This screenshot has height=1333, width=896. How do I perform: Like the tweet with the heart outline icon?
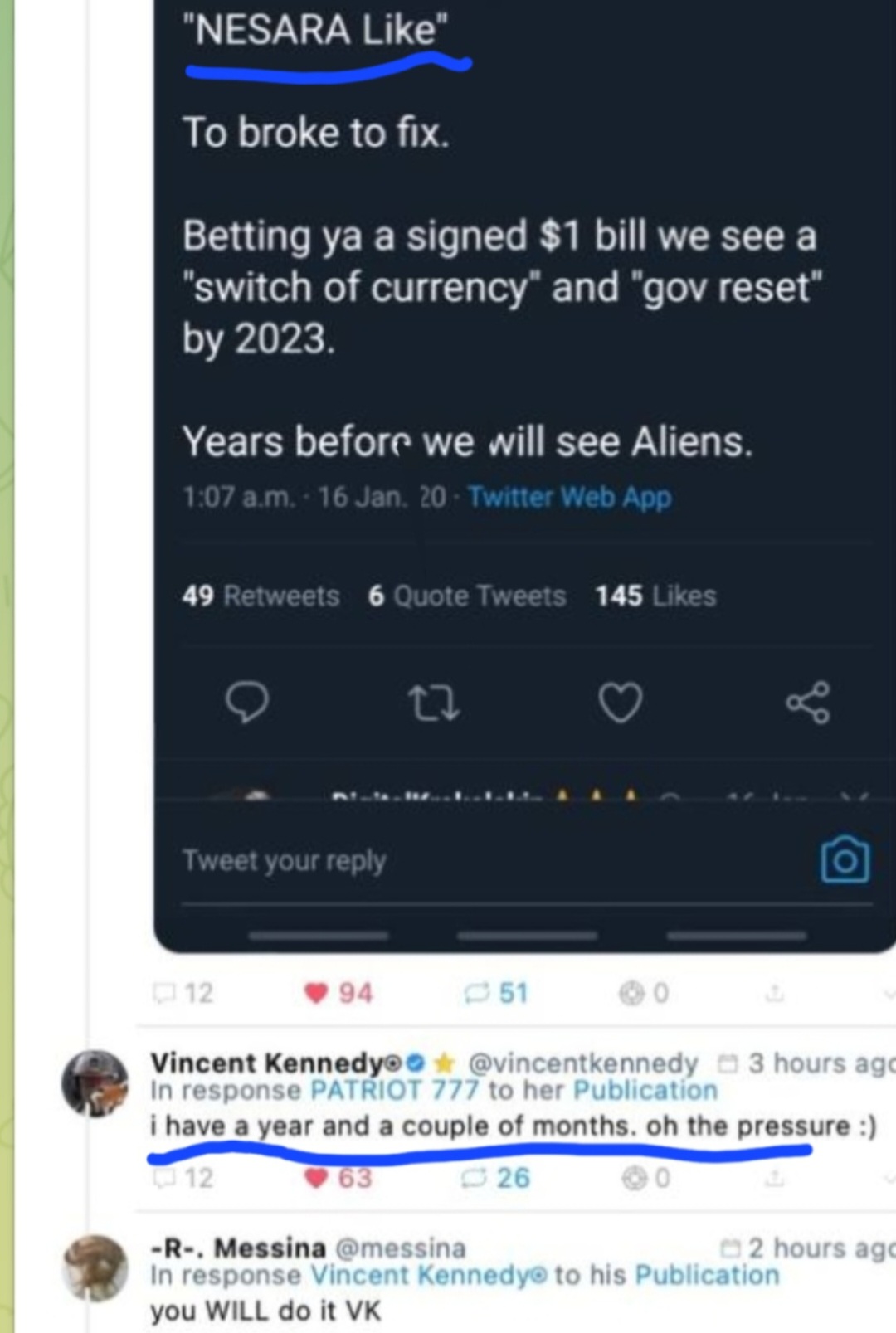[621, 703]
